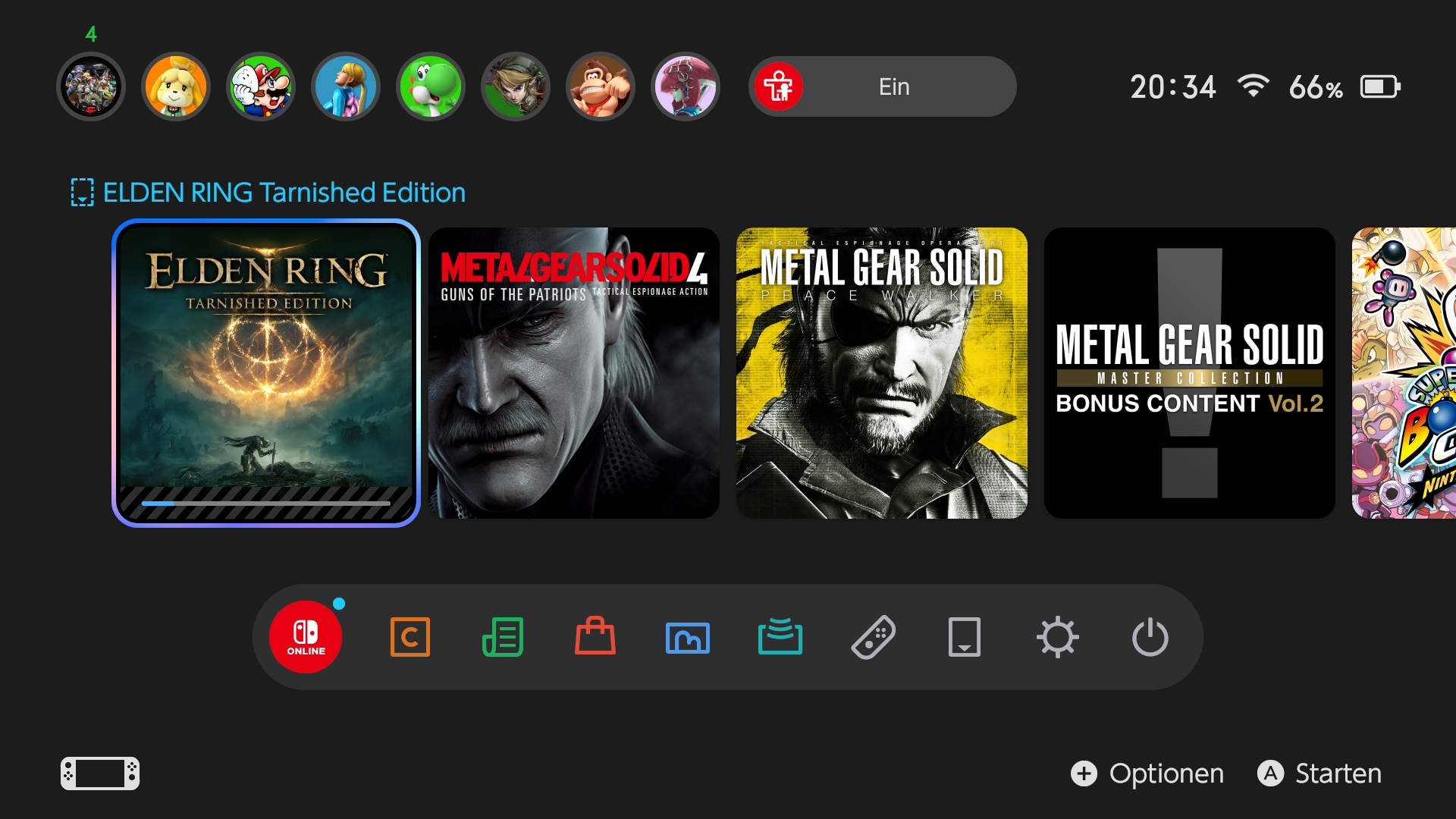Open the Controllers icon

click(873, 637)
